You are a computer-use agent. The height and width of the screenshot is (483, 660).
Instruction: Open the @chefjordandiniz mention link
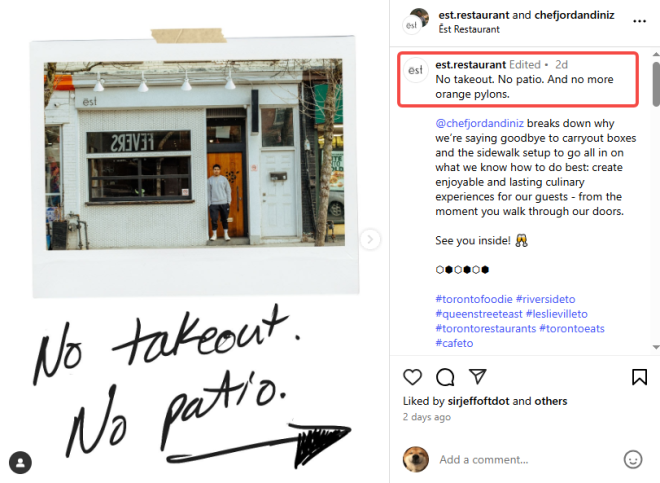479,123
